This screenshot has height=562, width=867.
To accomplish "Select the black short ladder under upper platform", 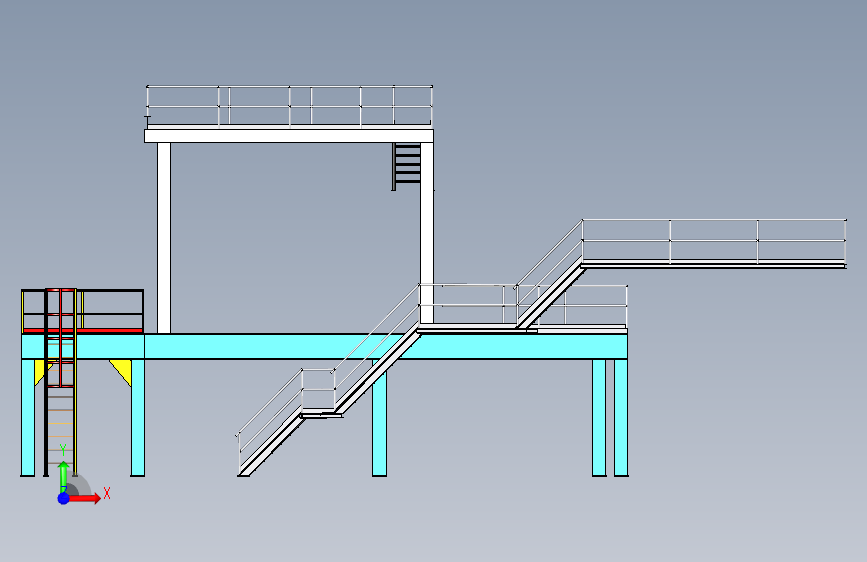I will (406, 166).
